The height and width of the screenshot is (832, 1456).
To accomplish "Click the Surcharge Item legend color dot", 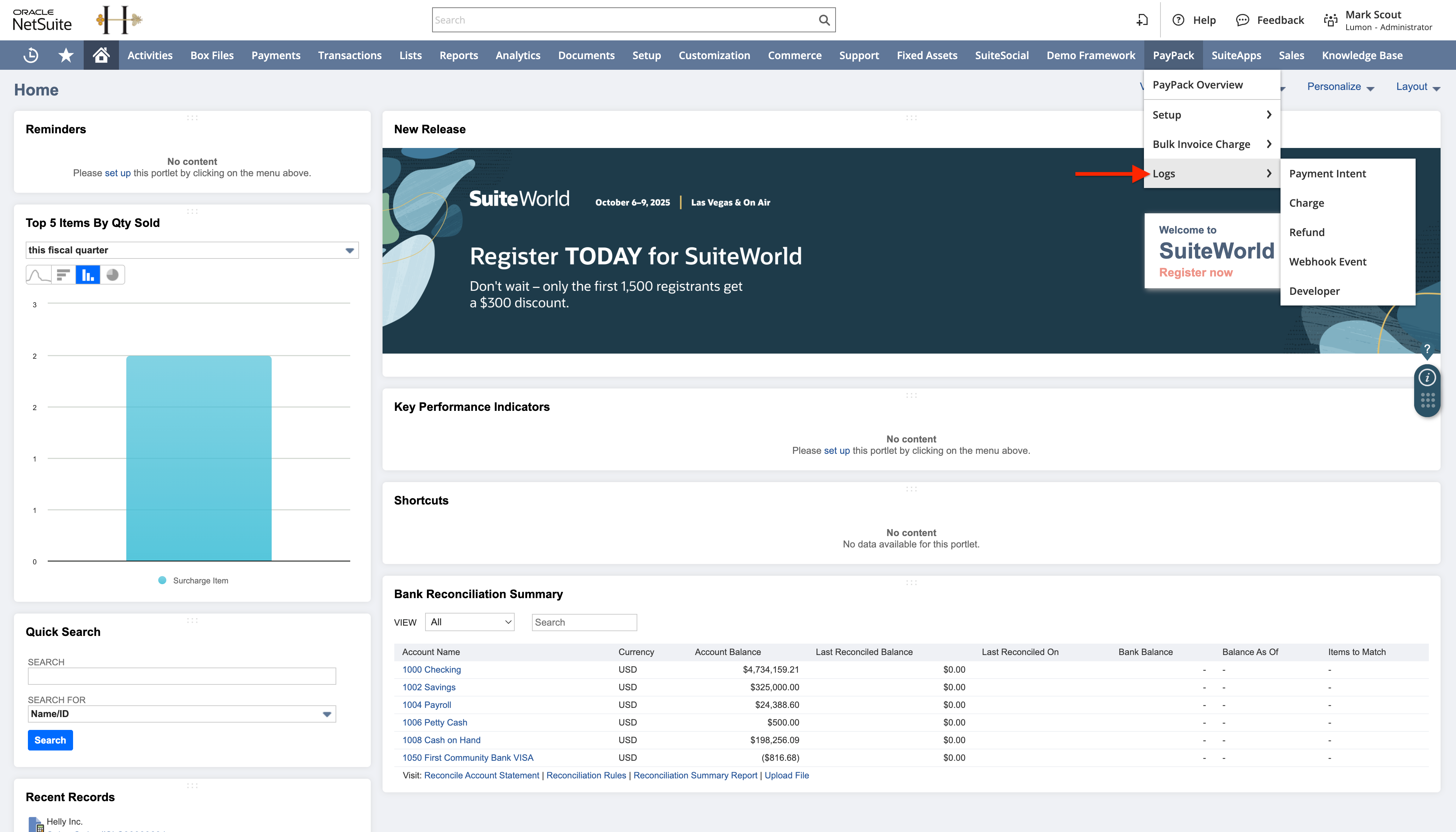I will click(x=162, y=580).
